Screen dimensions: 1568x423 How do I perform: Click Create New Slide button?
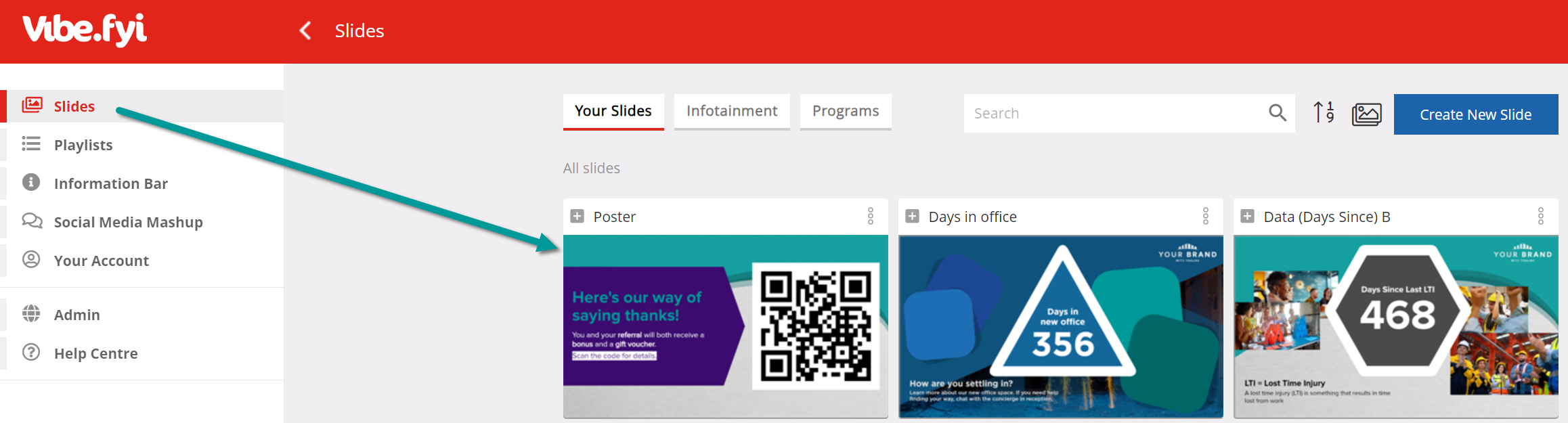click(1476, 114)
